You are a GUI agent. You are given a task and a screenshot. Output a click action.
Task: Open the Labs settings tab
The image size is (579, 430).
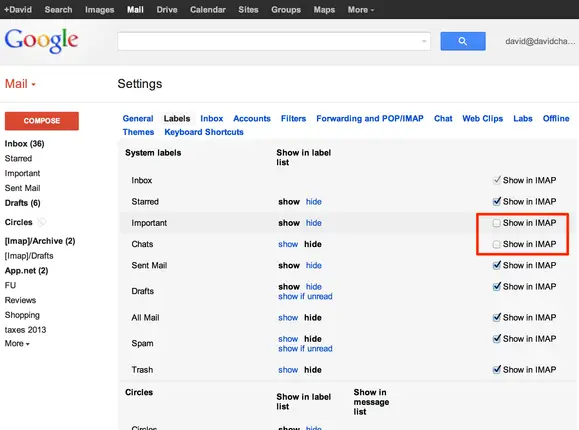click(x=523, y=119)
